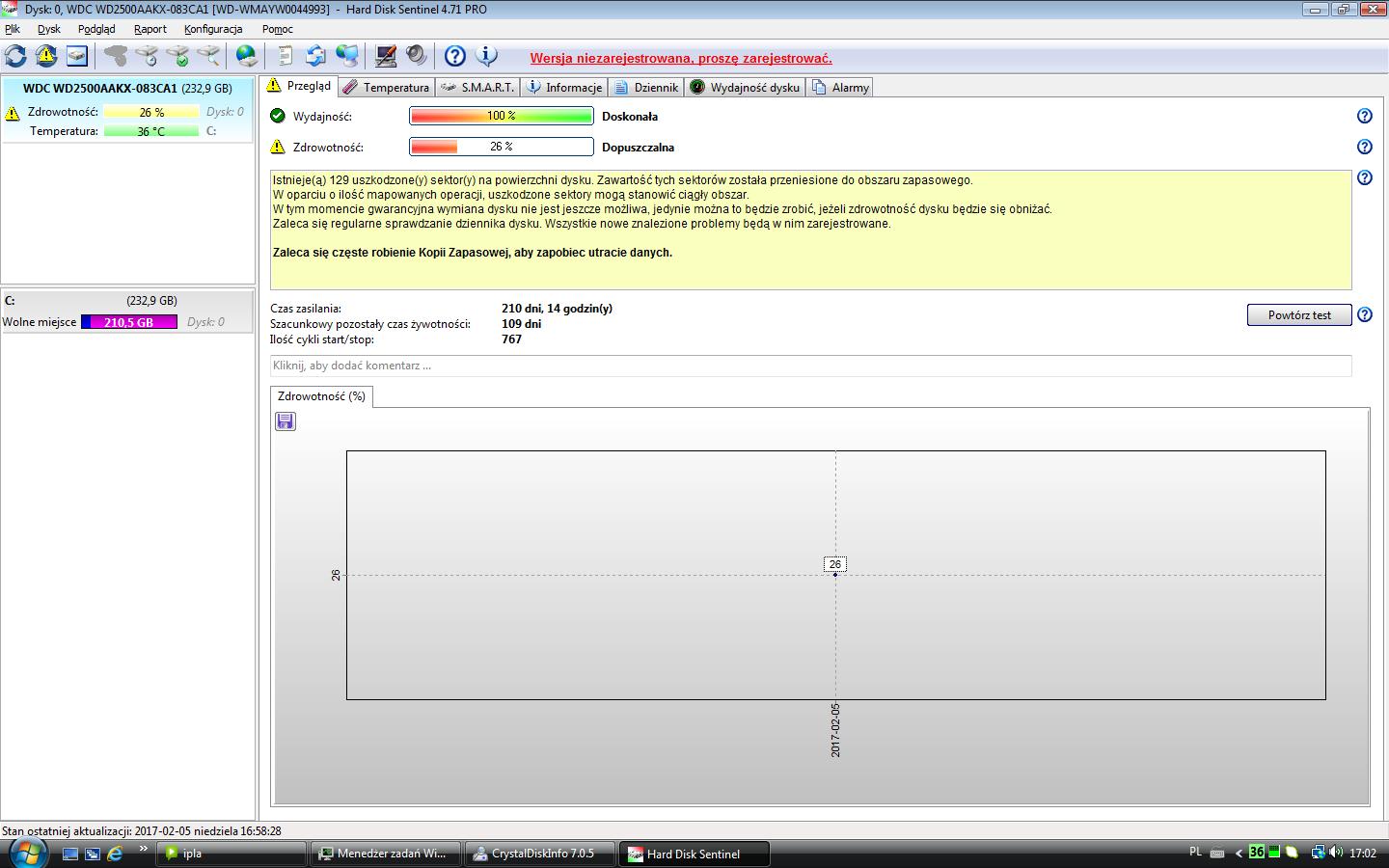Click the network tray icon

[x=1318, y=853]
